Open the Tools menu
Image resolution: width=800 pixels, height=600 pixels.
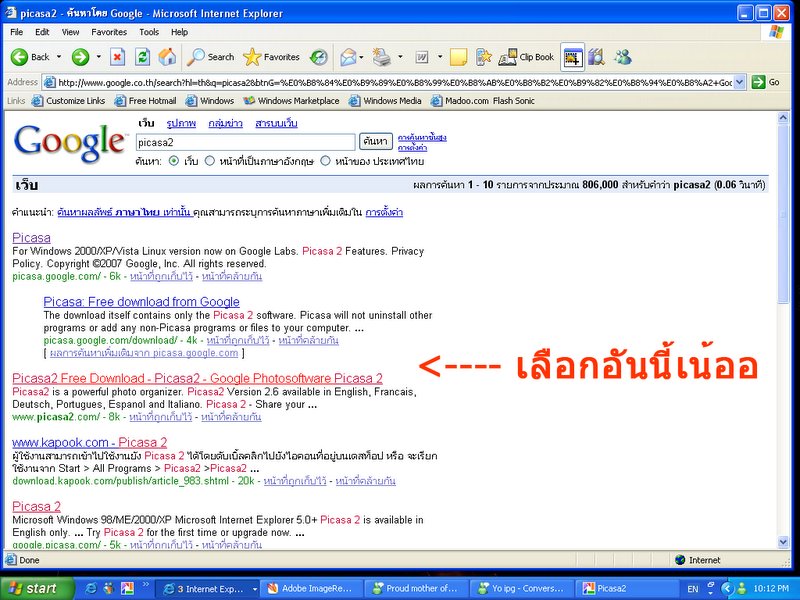[149, 32]
